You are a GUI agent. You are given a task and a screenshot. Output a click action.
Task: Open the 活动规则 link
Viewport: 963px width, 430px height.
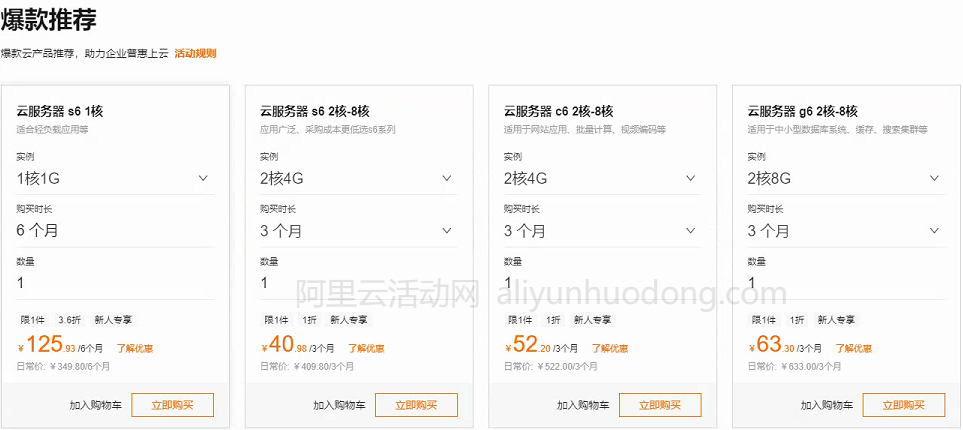[195, 53]
